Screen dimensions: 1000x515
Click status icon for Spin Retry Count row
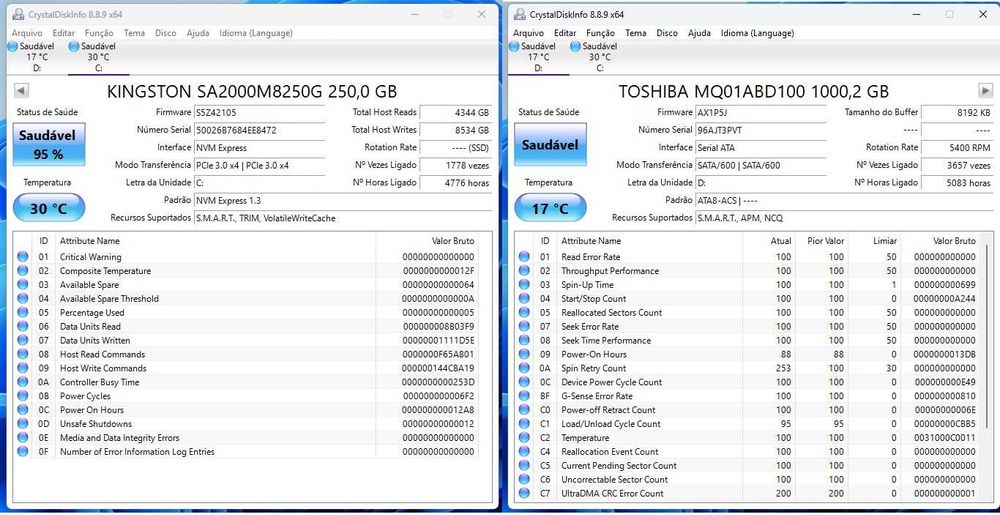524,368
